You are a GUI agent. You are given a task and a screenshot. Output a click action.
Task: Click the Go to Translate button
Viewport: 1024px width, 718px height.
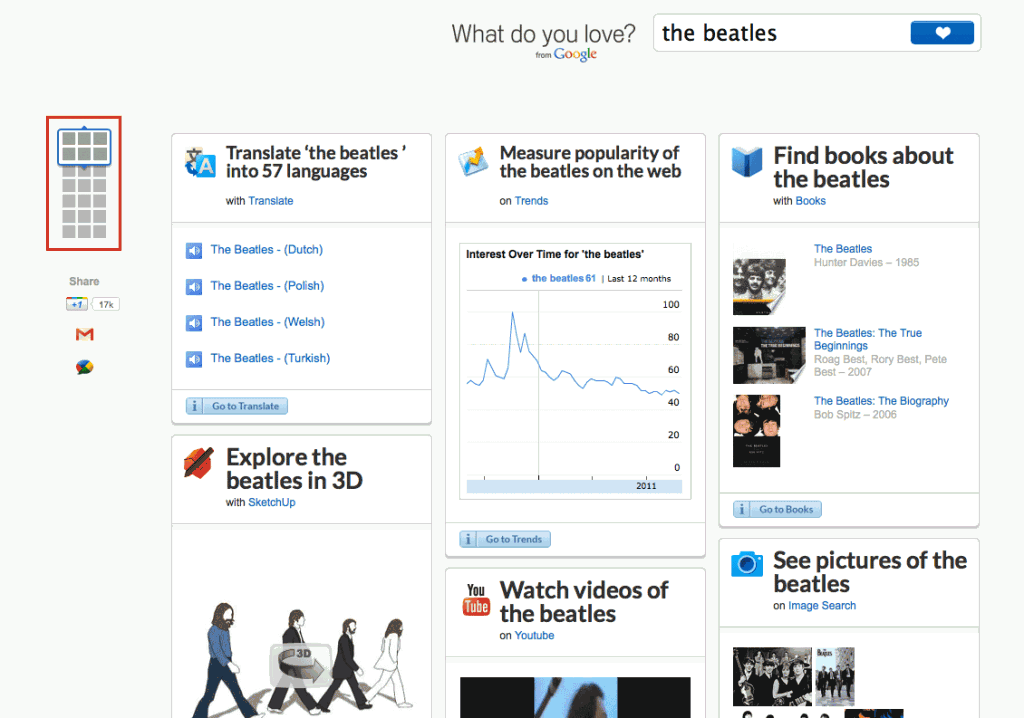245,406
